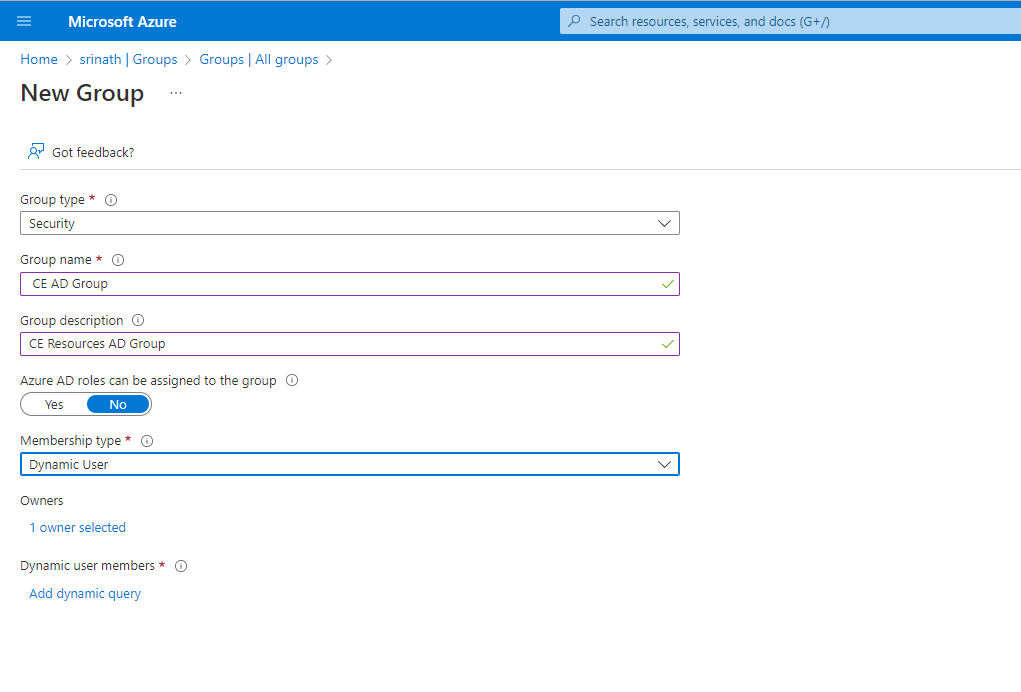Click the Group name info icon
1021x692 pixels.
118,260
